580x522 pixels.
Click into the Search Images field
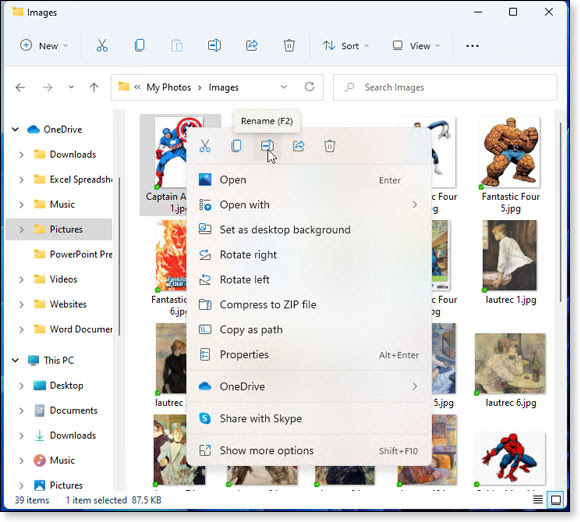(x=445, y=87)
